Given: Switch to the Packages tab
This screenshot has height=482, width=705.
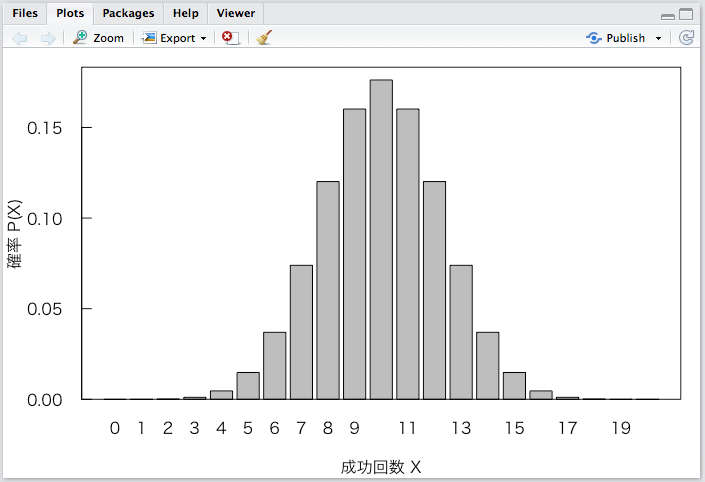Looking at the screenshot, I should (128, 13).
